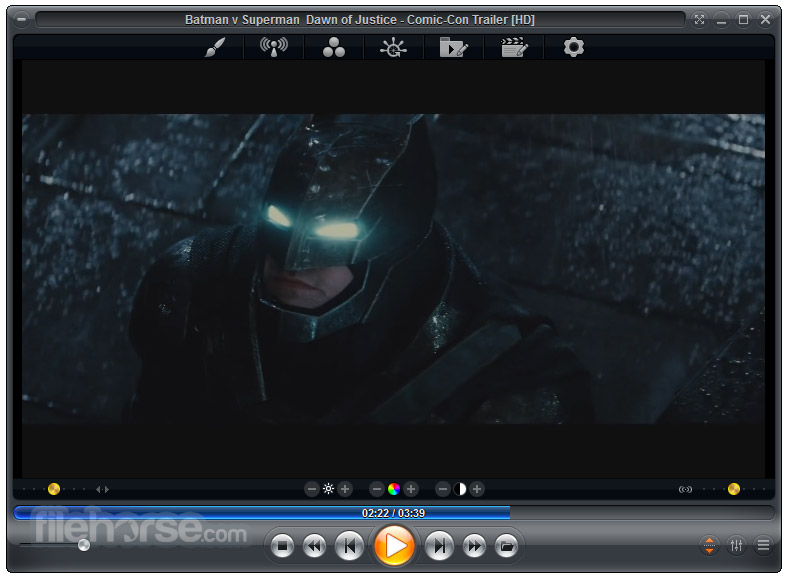Click the video title text bar

(360, 20)
